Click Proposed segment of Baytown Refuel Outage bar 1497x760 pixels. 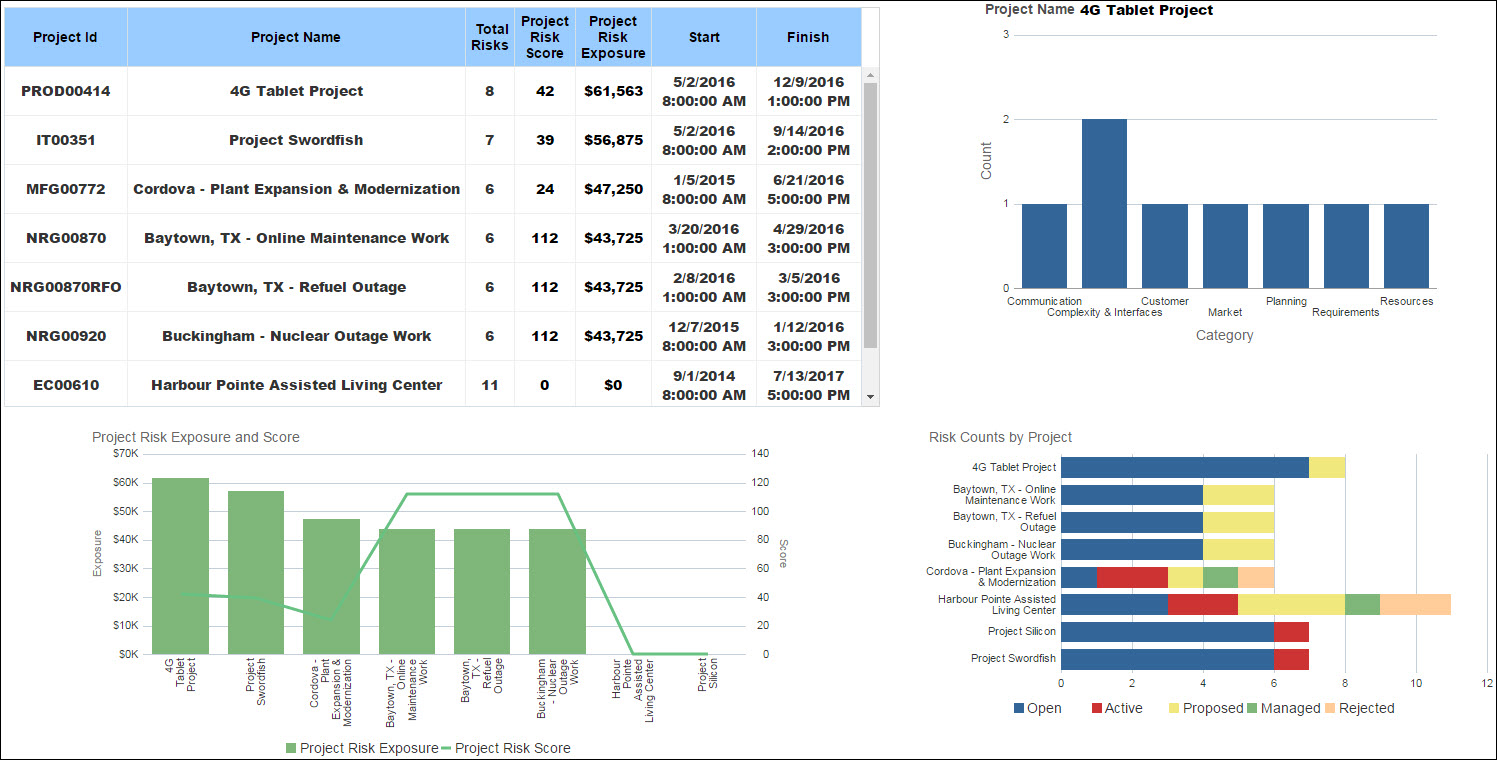point(1238,522)
